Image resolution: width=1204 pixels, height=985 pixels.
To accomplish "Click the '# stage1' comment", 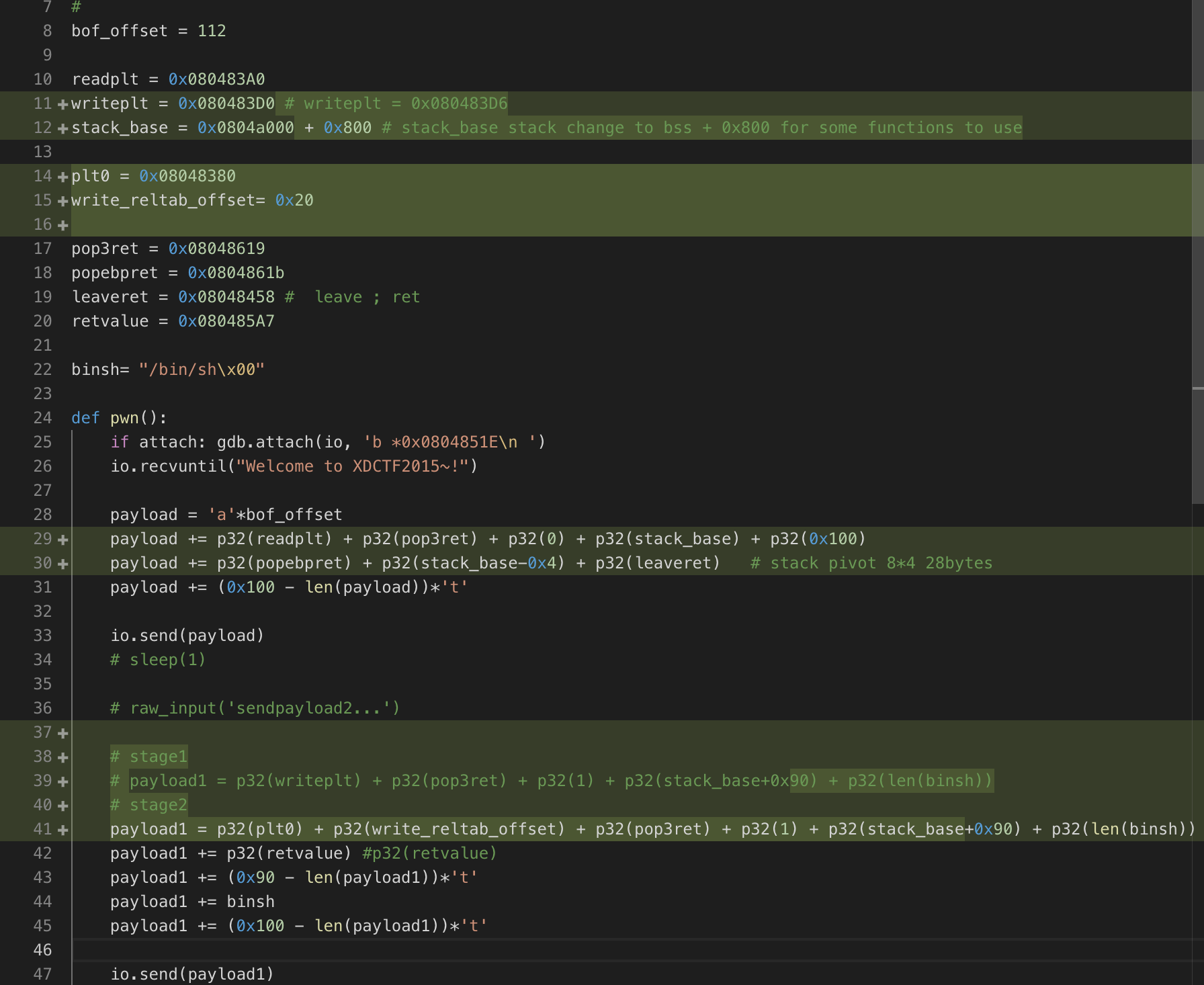I will point(148,757).
